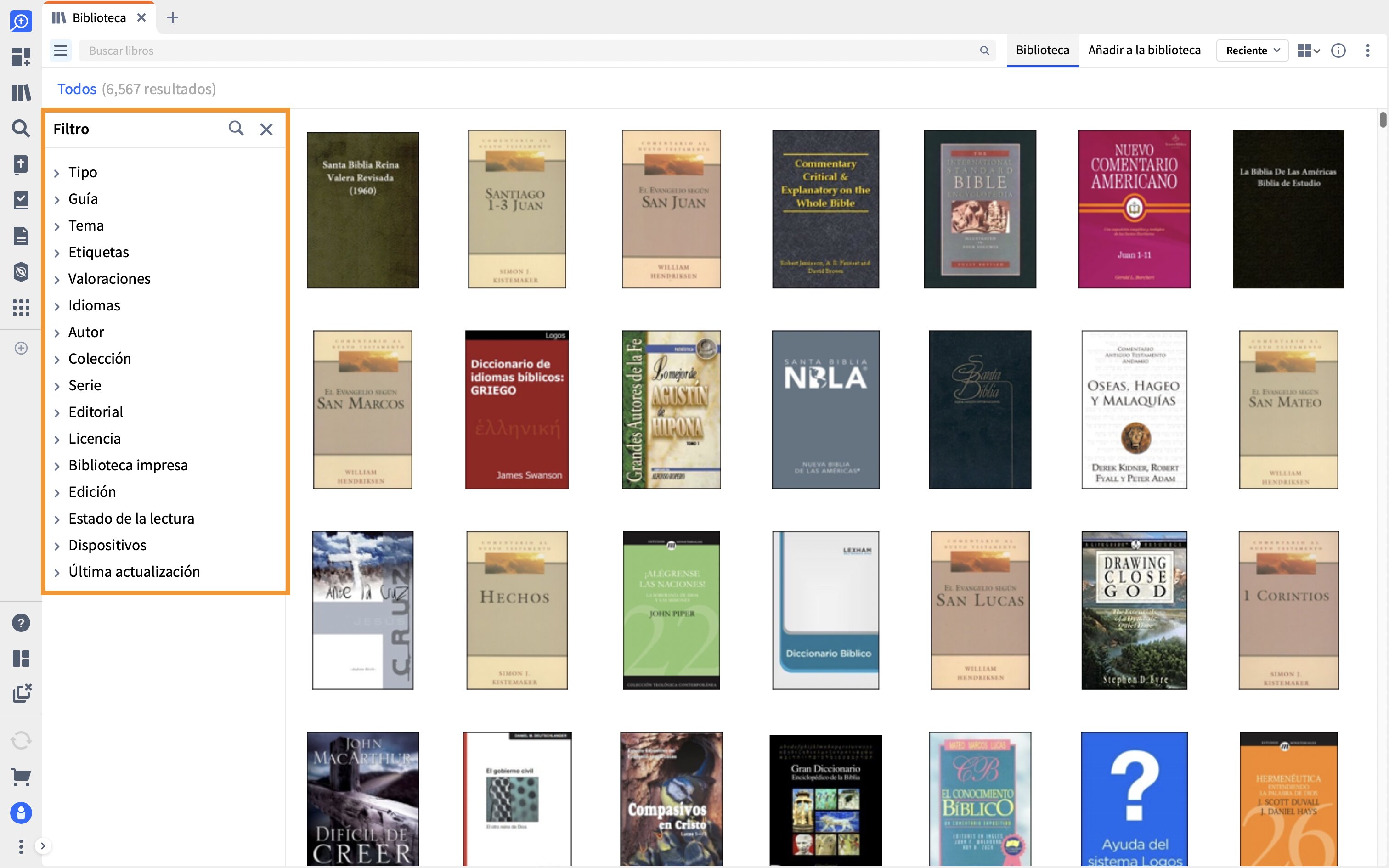Image resolution: width=1389 pixels, height=868 pixels.
Task: Open the store shopping cart icon
Action: tap(21, 777)
